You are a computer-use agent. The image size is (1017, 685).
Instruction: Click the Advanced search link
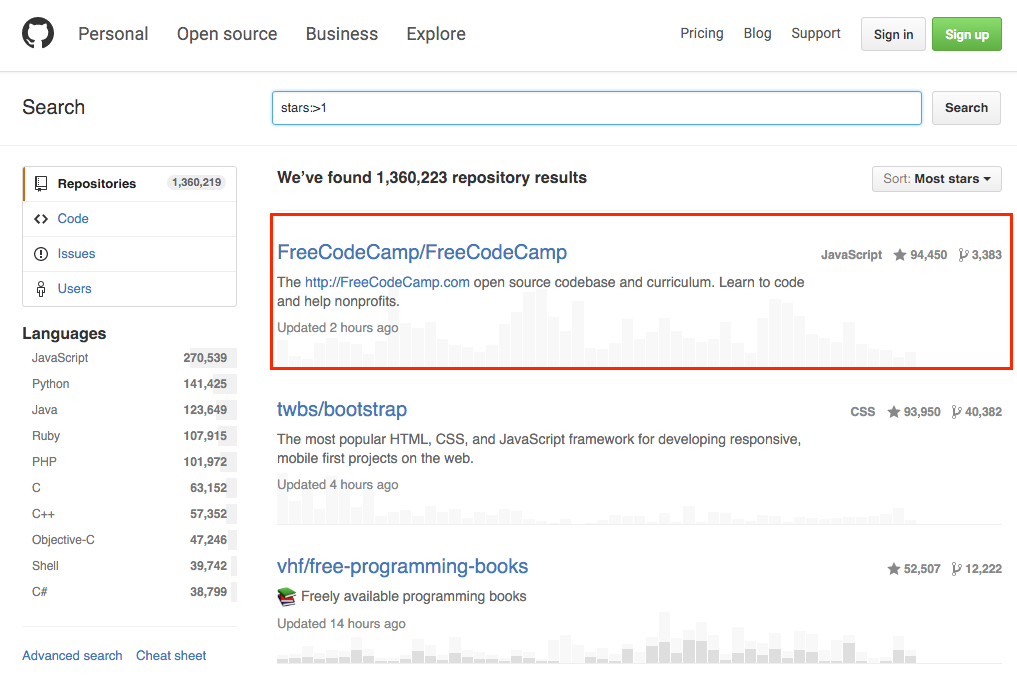click(x=72, y=655)
